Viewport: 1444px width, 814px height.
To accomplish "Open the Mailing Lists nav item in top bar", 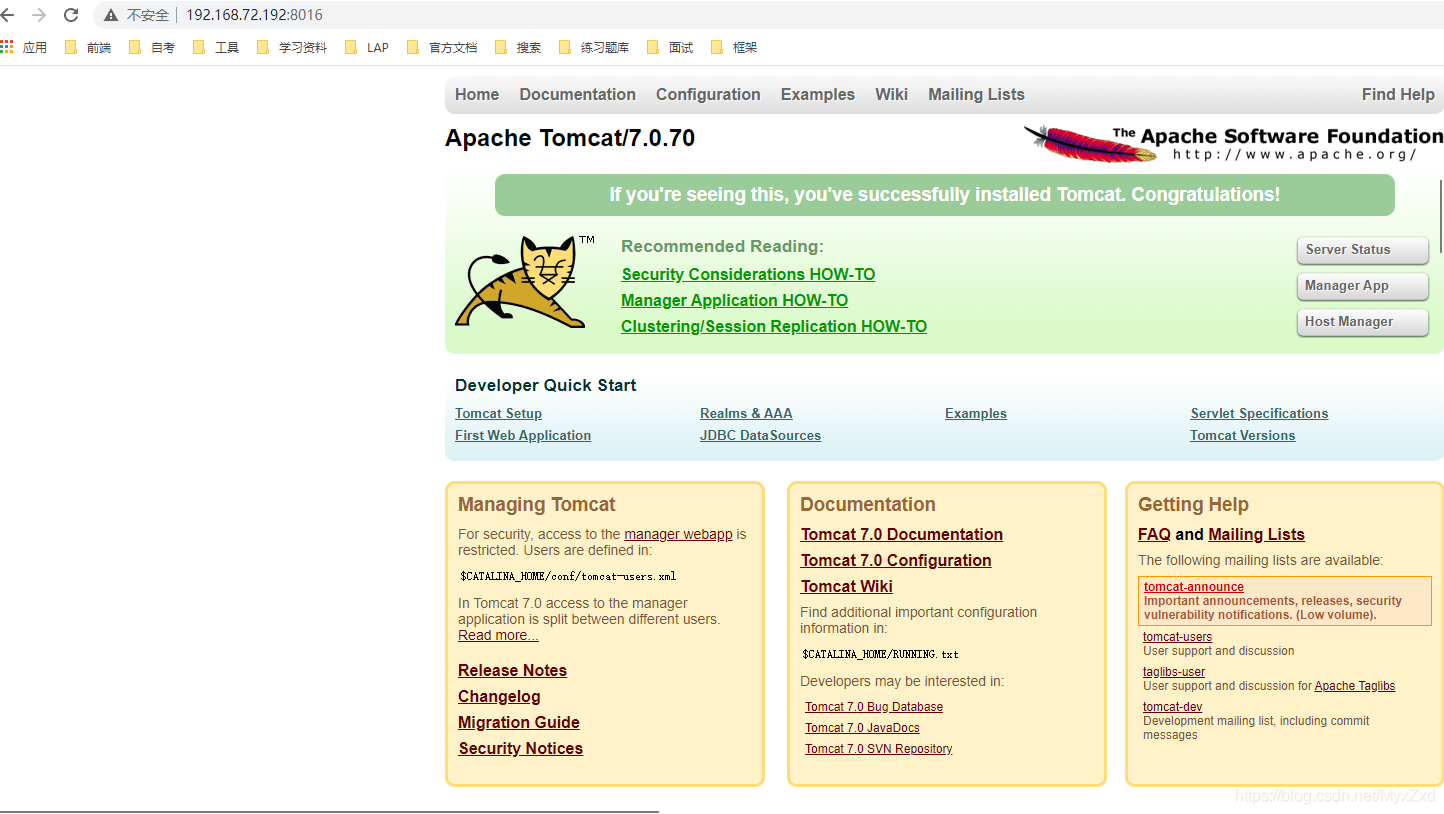I will (x=976, y=95).
